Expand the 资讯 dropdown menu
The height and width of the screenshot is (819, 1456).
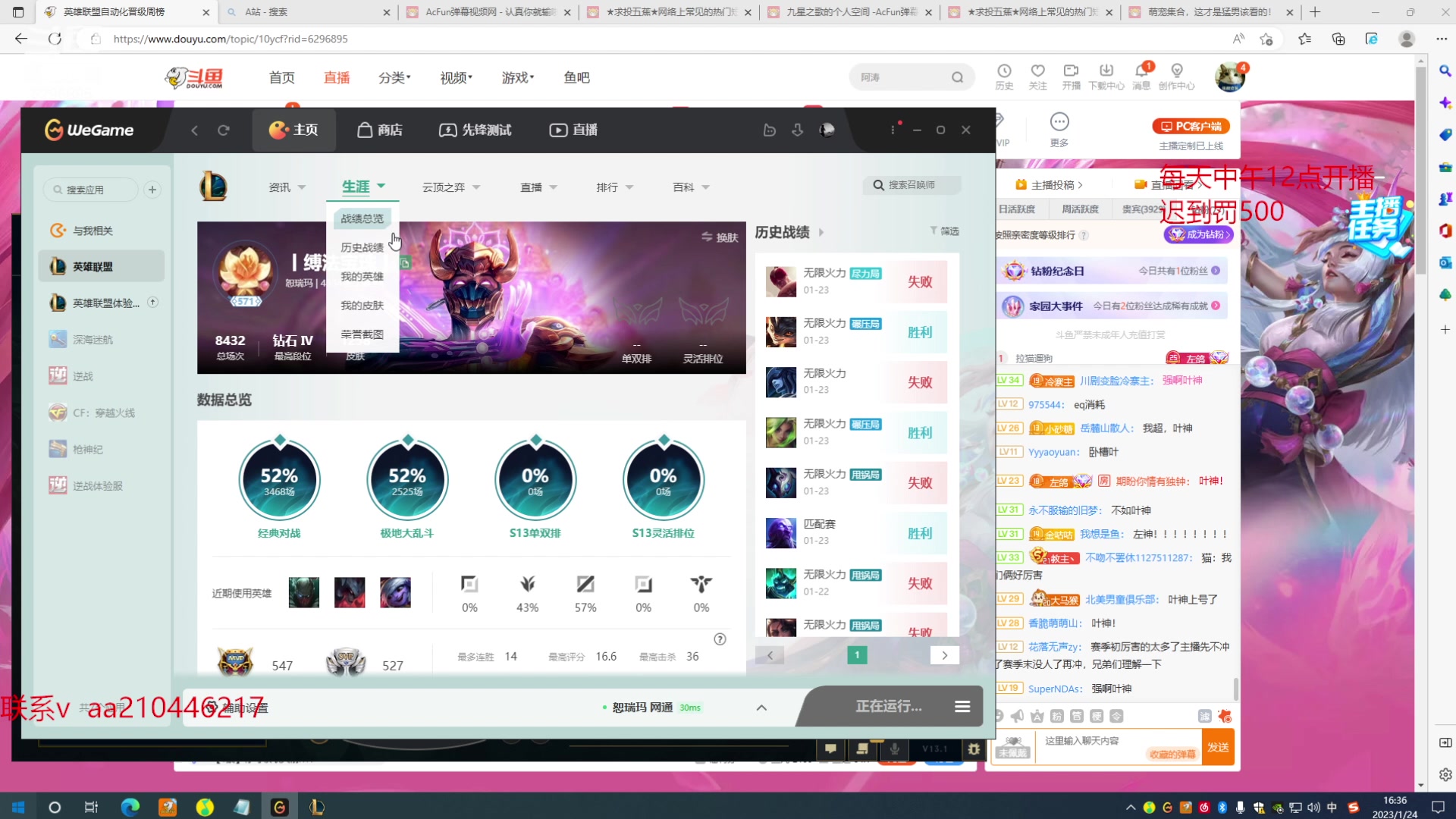click(x=287, y=187)
